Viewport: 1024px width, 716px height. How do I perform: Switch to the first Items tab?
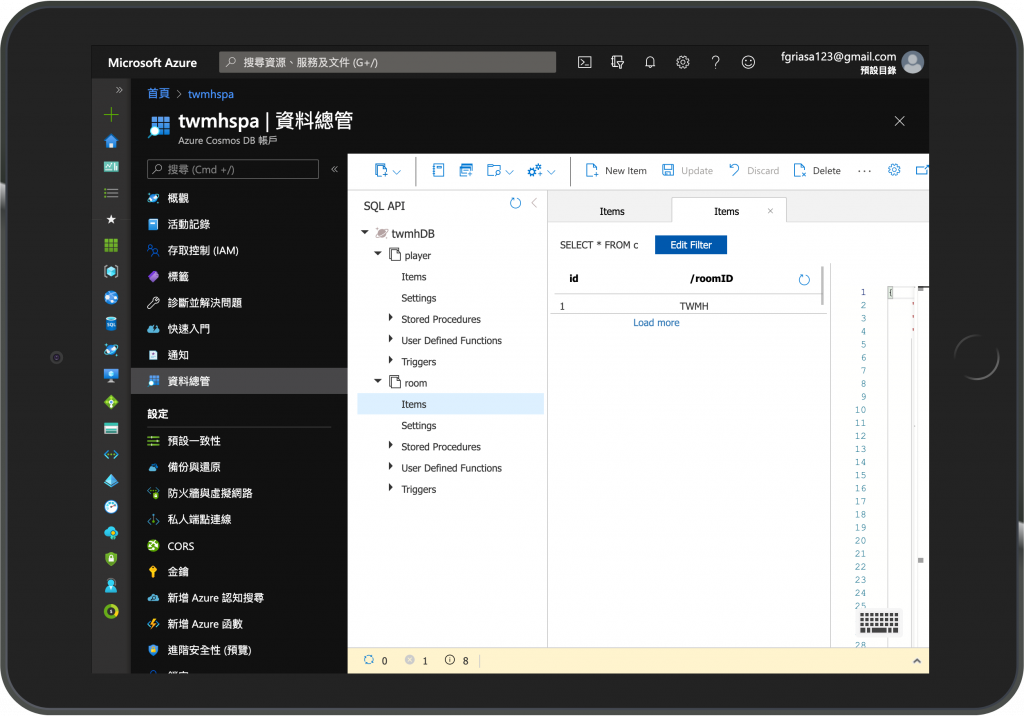point(611,211)
